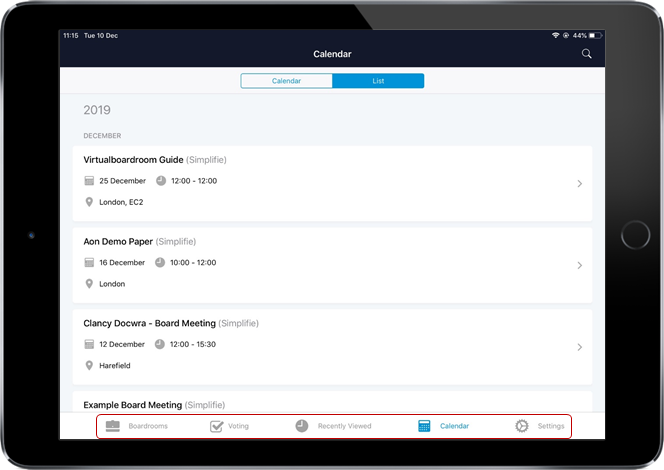
Task: Go to the Settings tab label
Action: click(551, 426)
